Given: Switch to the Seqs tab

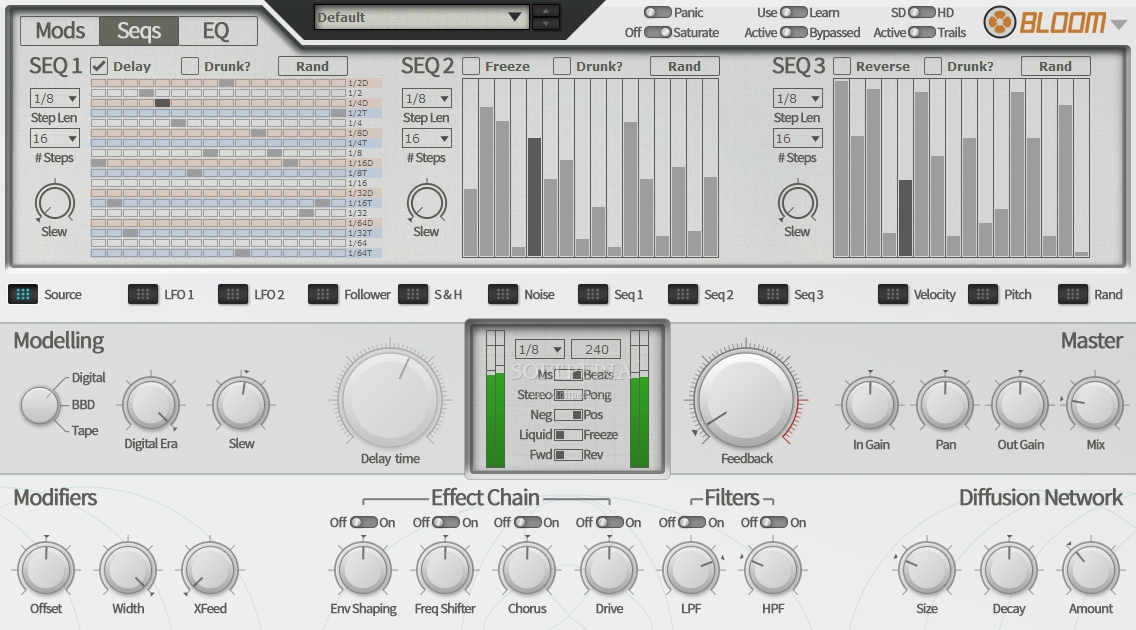Looking at the screenshot, I should (x=138, y=30).
